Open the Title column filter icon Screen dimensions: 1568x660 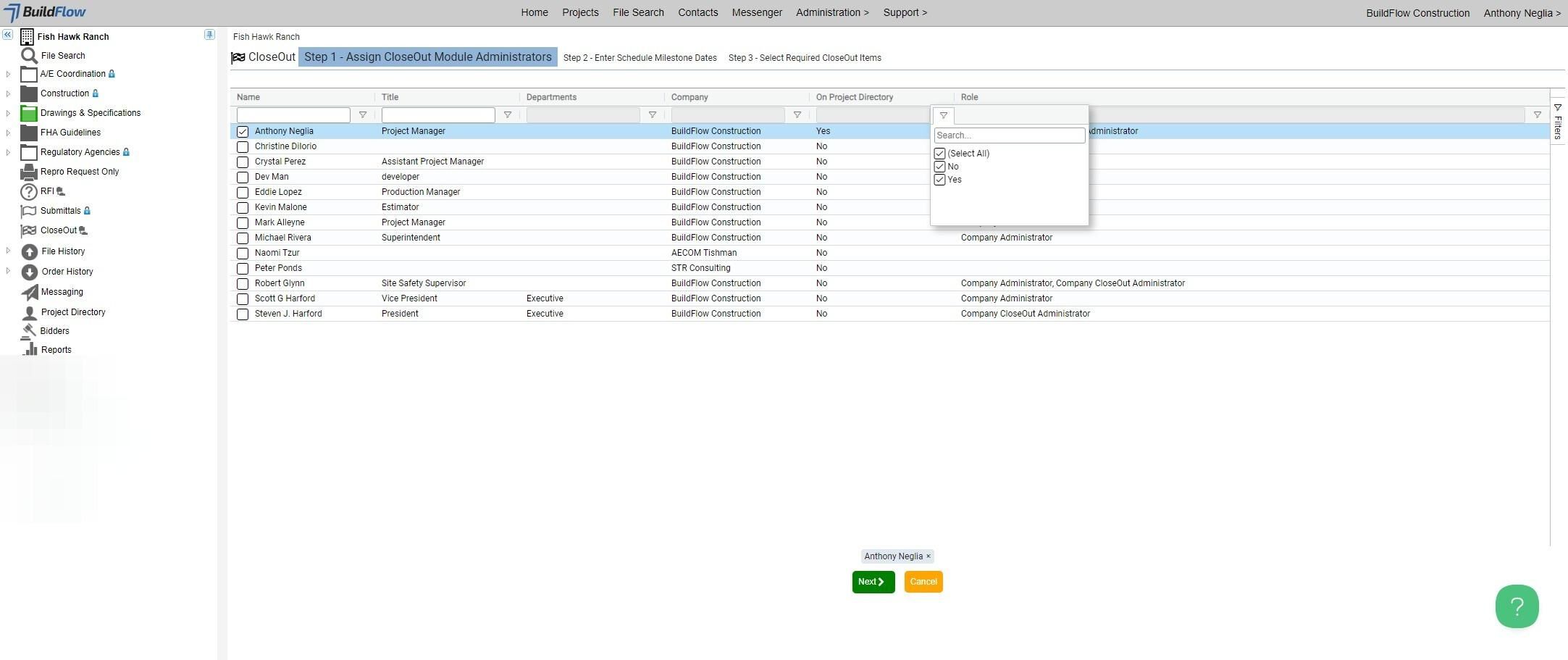(x=508, y=115)
